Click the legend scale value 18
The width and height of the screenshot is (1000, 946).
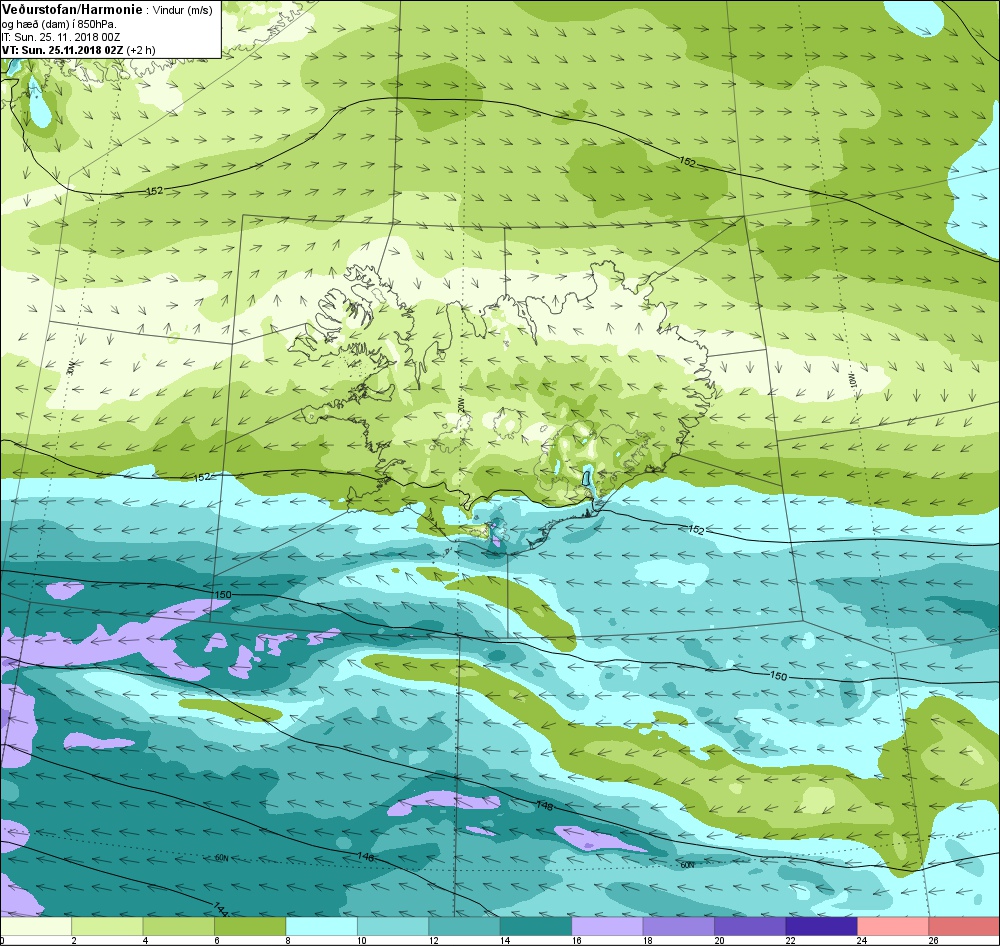point(647,940)
